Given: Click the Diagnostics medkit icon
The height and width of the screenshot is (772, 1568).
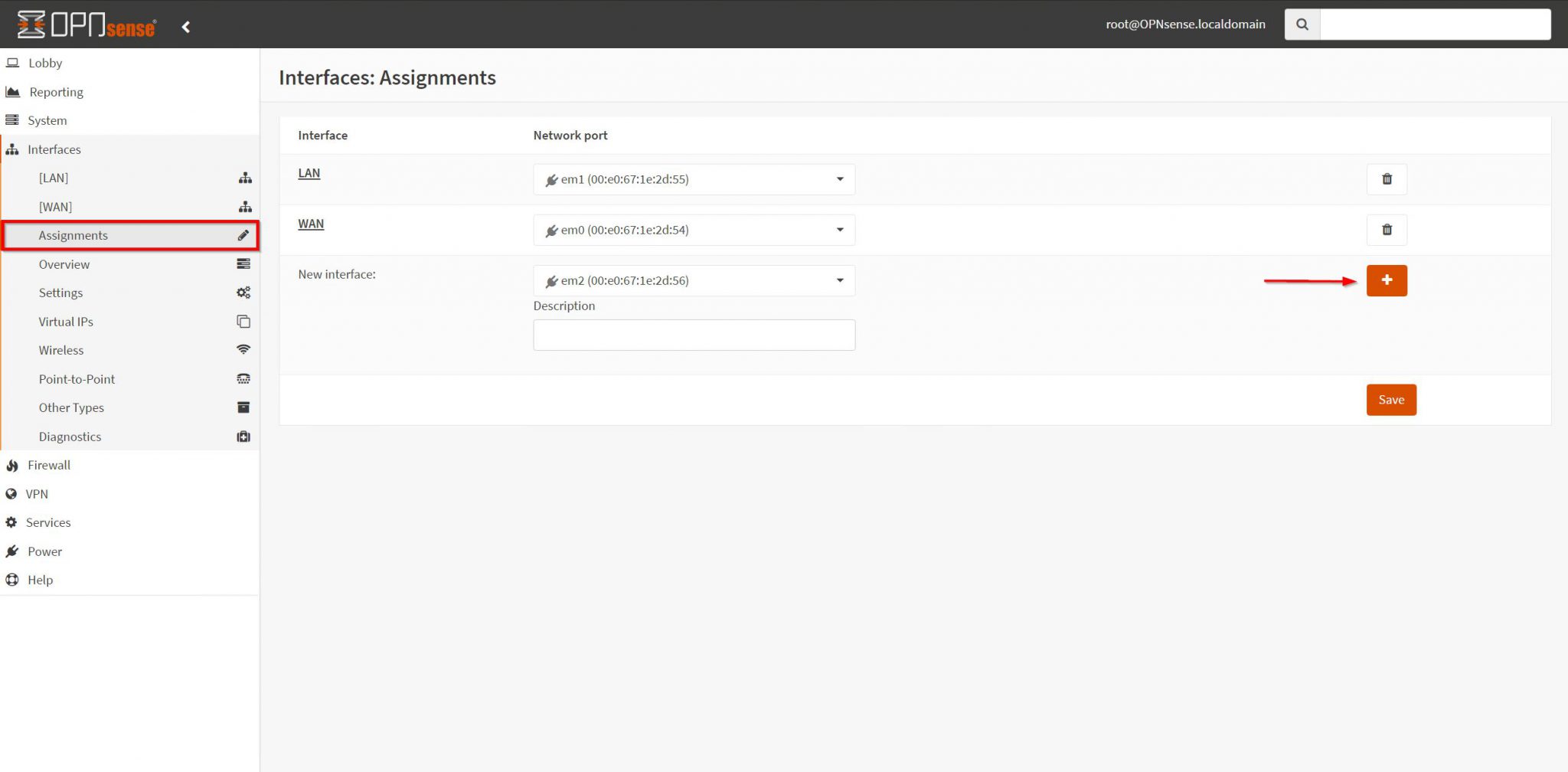Looking at the screenshot, I should pos(243,437).
